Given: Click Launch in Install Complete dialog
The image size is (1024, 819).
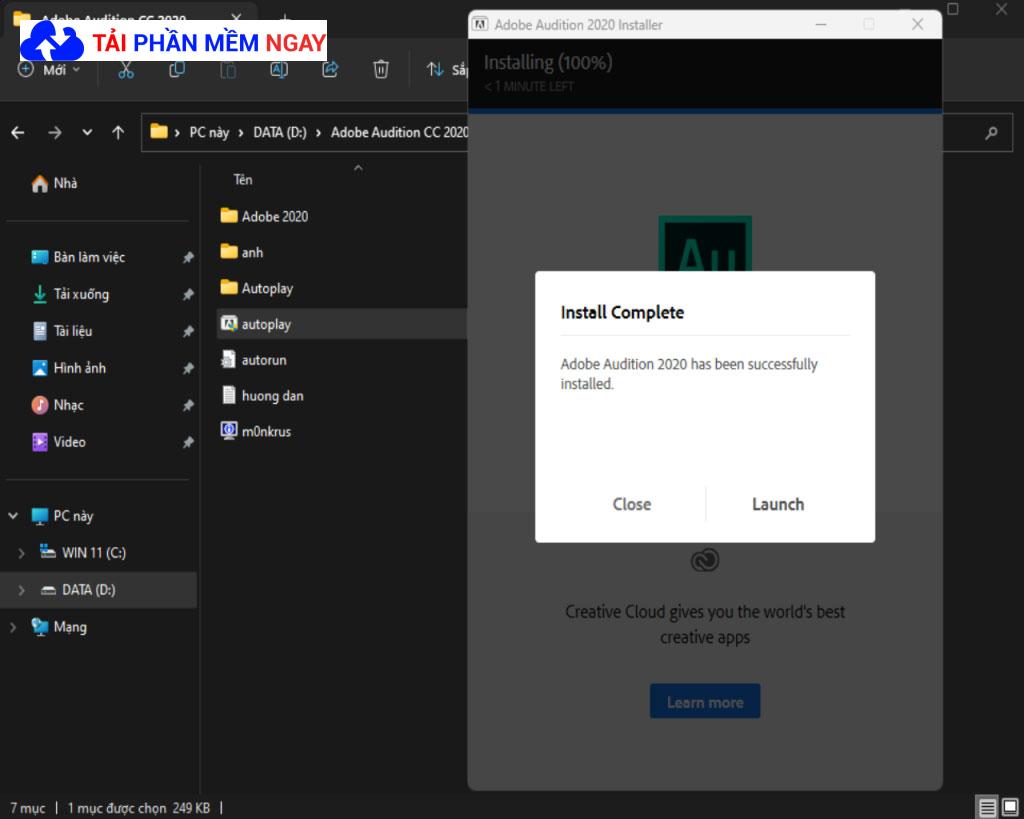Looking at the screenshot, I should (778, 504).
